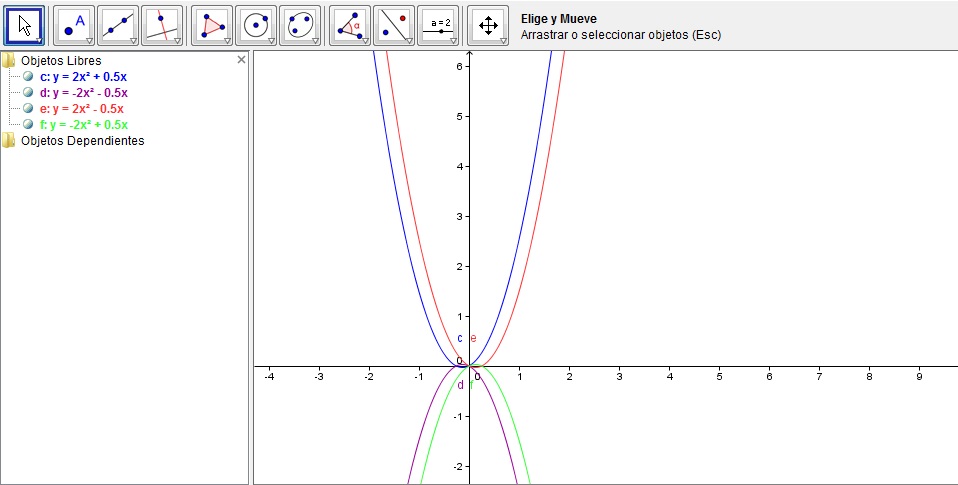The width and height of the screenshot is (958, 485).
Task: Select the Perpendicular Line tool
Action: coord(162,26)
